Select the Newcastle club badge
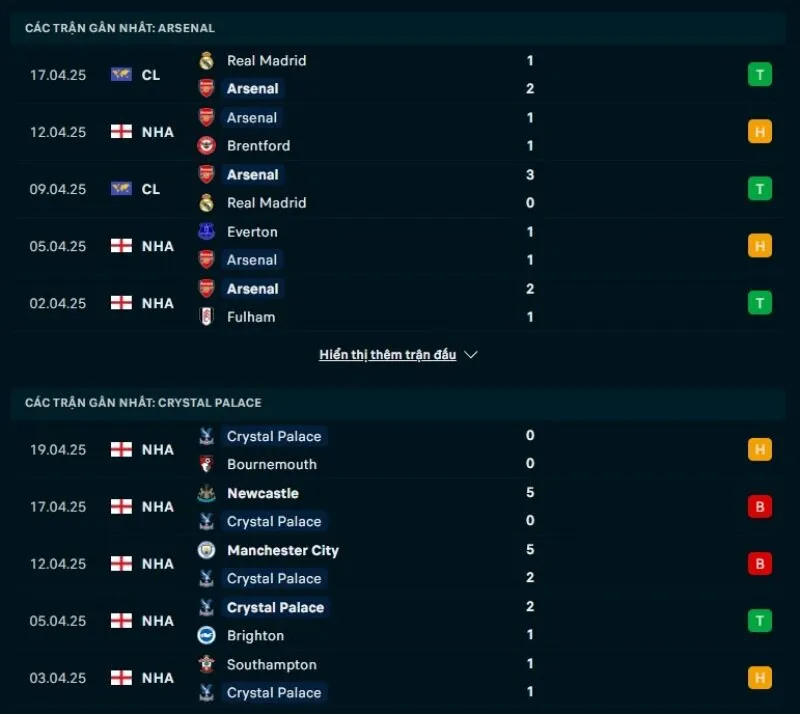 click(206, 493)
